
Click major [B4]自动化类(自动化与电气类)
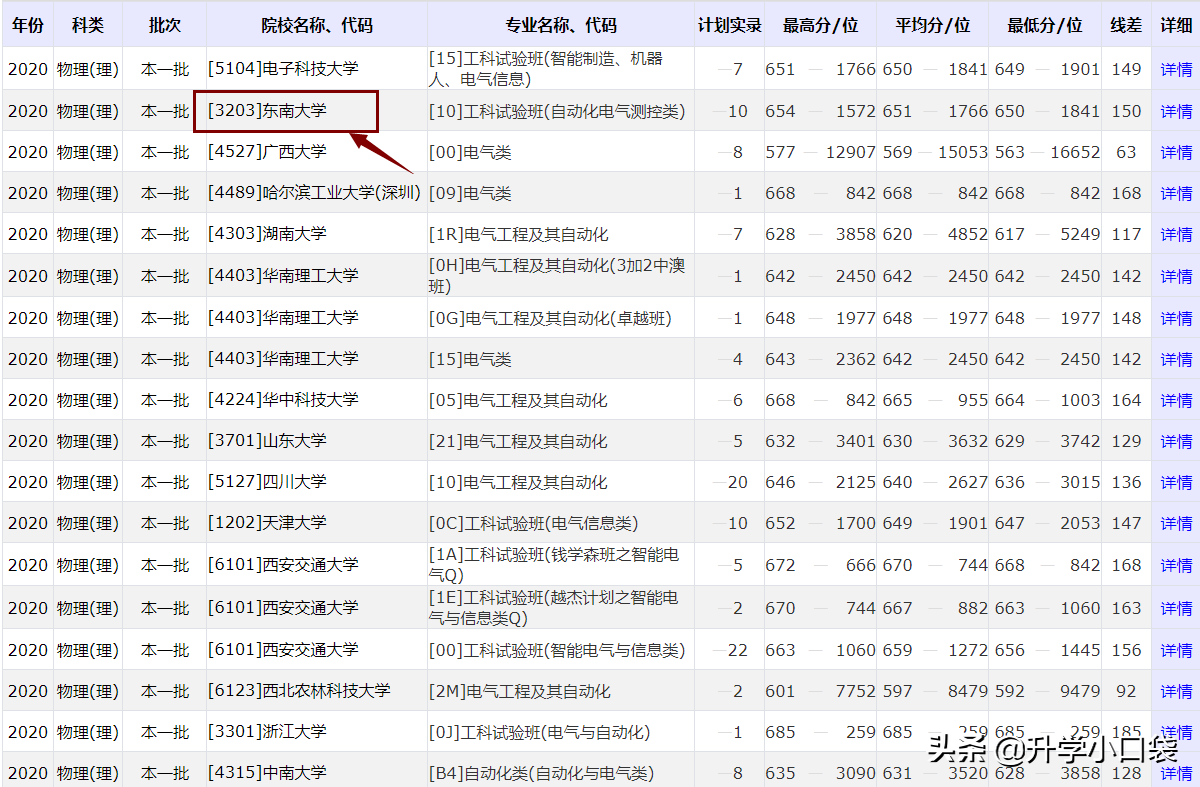541,773
